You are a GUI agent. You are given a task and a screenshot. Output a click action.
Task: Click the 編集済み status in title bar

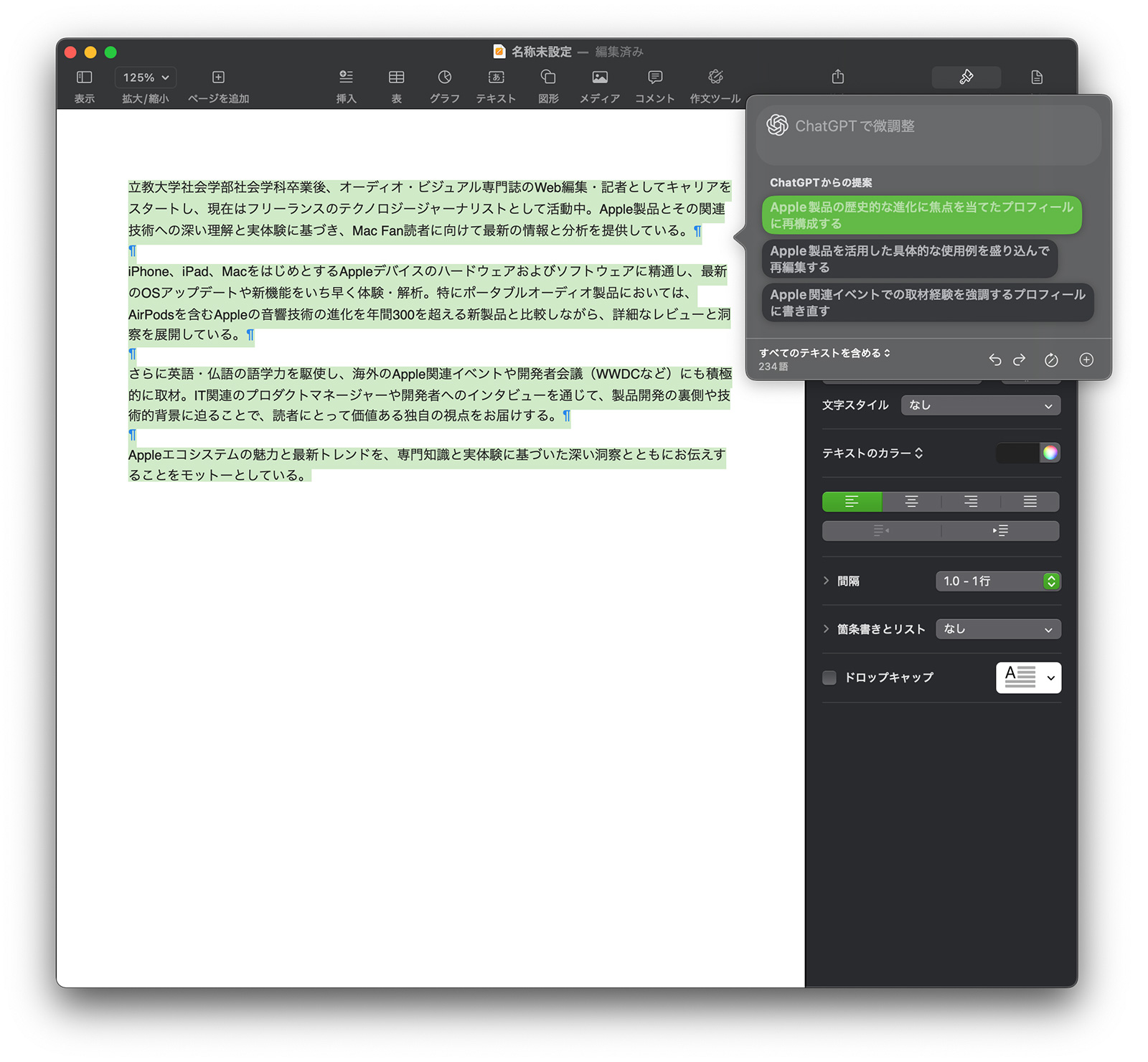619,52
